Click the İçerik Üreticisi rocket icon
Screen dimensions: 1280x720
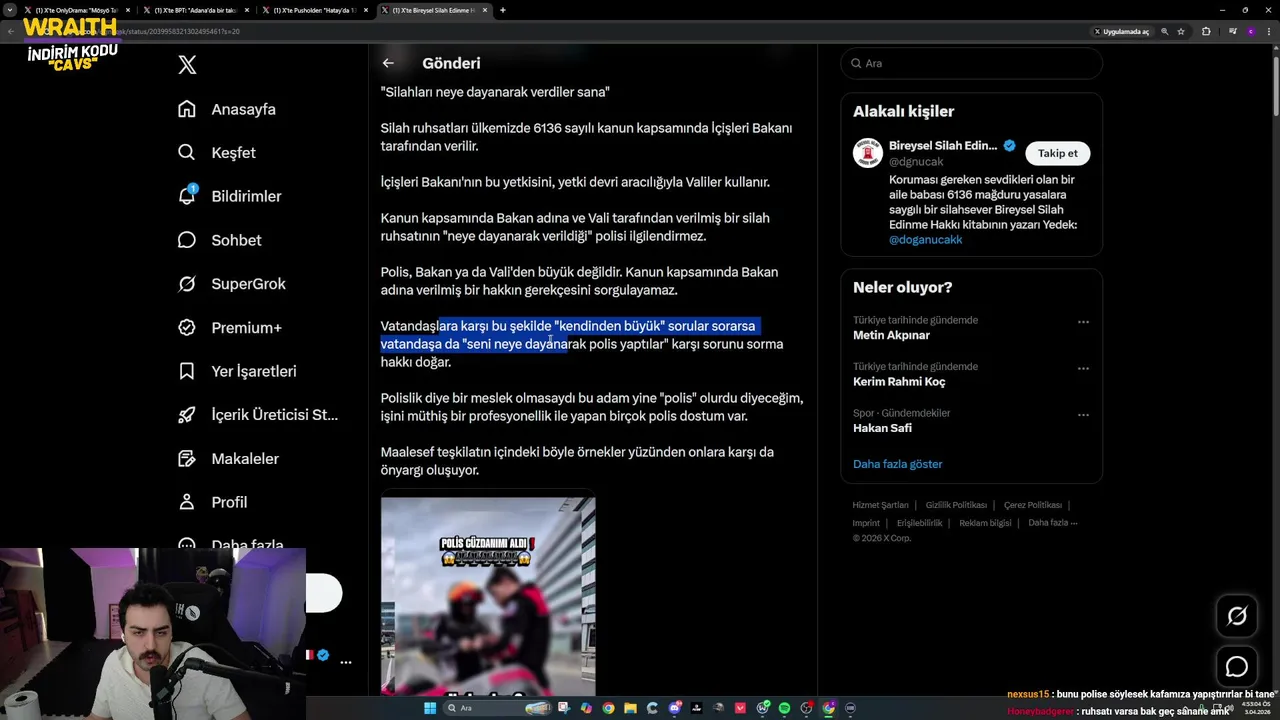click(187, 415)
